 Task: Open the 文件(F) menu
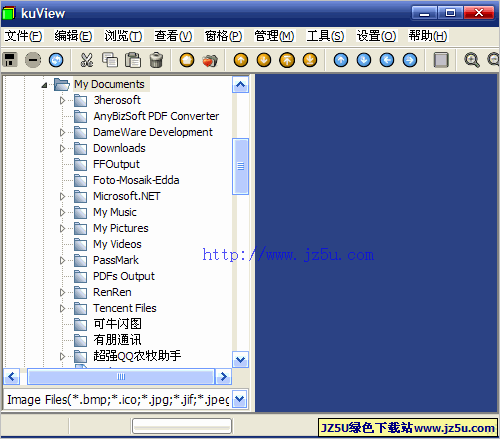pyautogui.click(x=23, y=36)
